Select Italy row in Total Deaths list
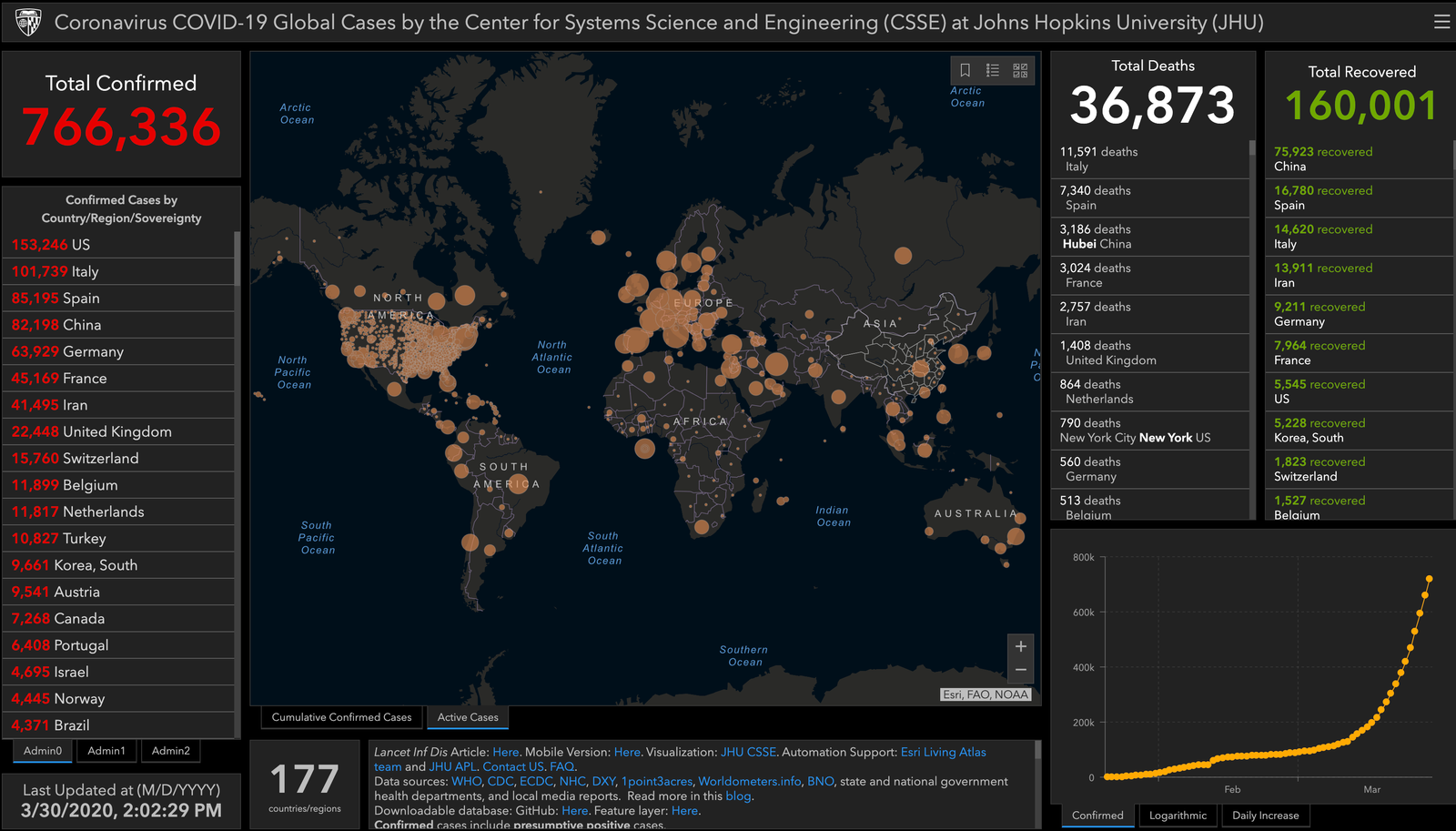 (x=1150, y=159)
